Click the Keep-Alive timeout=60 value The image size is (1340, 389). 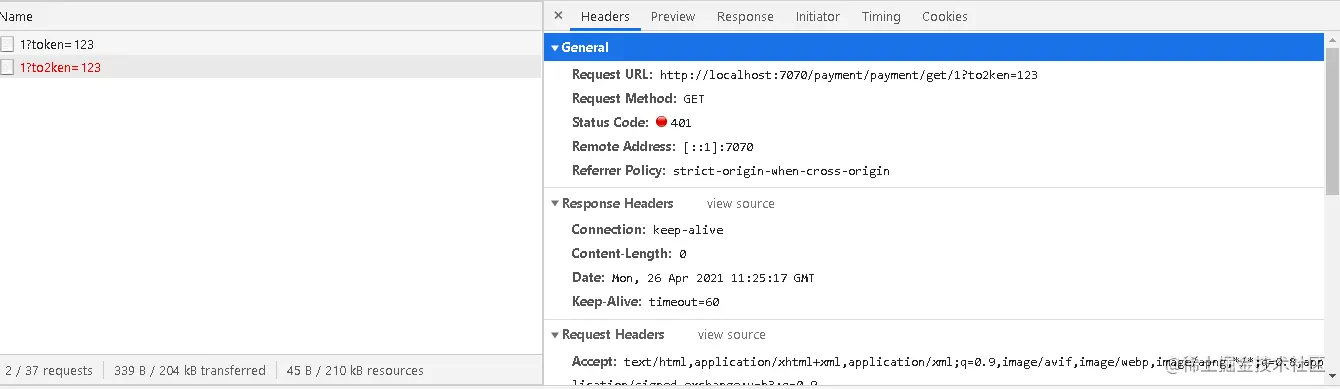(x=684, y=302)
